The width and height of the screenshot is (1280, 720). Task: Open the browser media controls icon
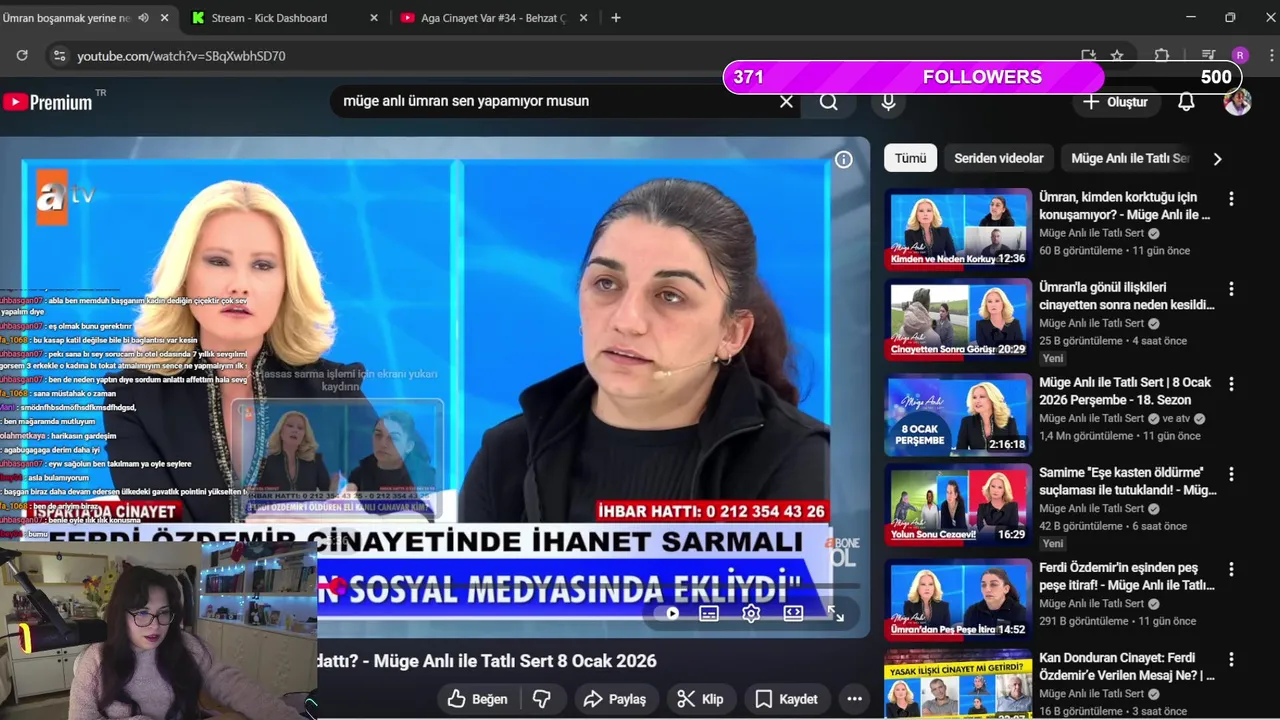pyautogui.click(x=1208, y=56)
